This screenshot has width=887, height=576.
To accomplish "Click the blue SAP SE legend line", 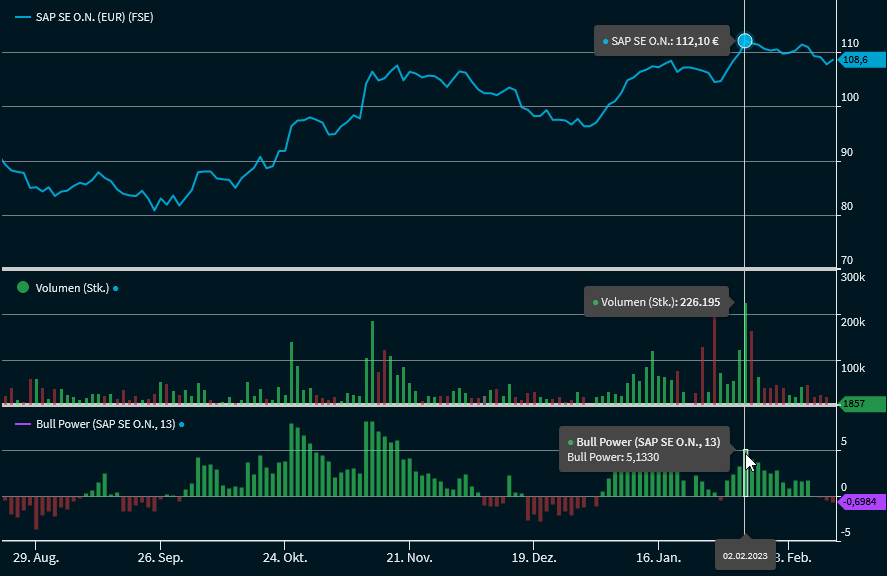I will 23,18.
